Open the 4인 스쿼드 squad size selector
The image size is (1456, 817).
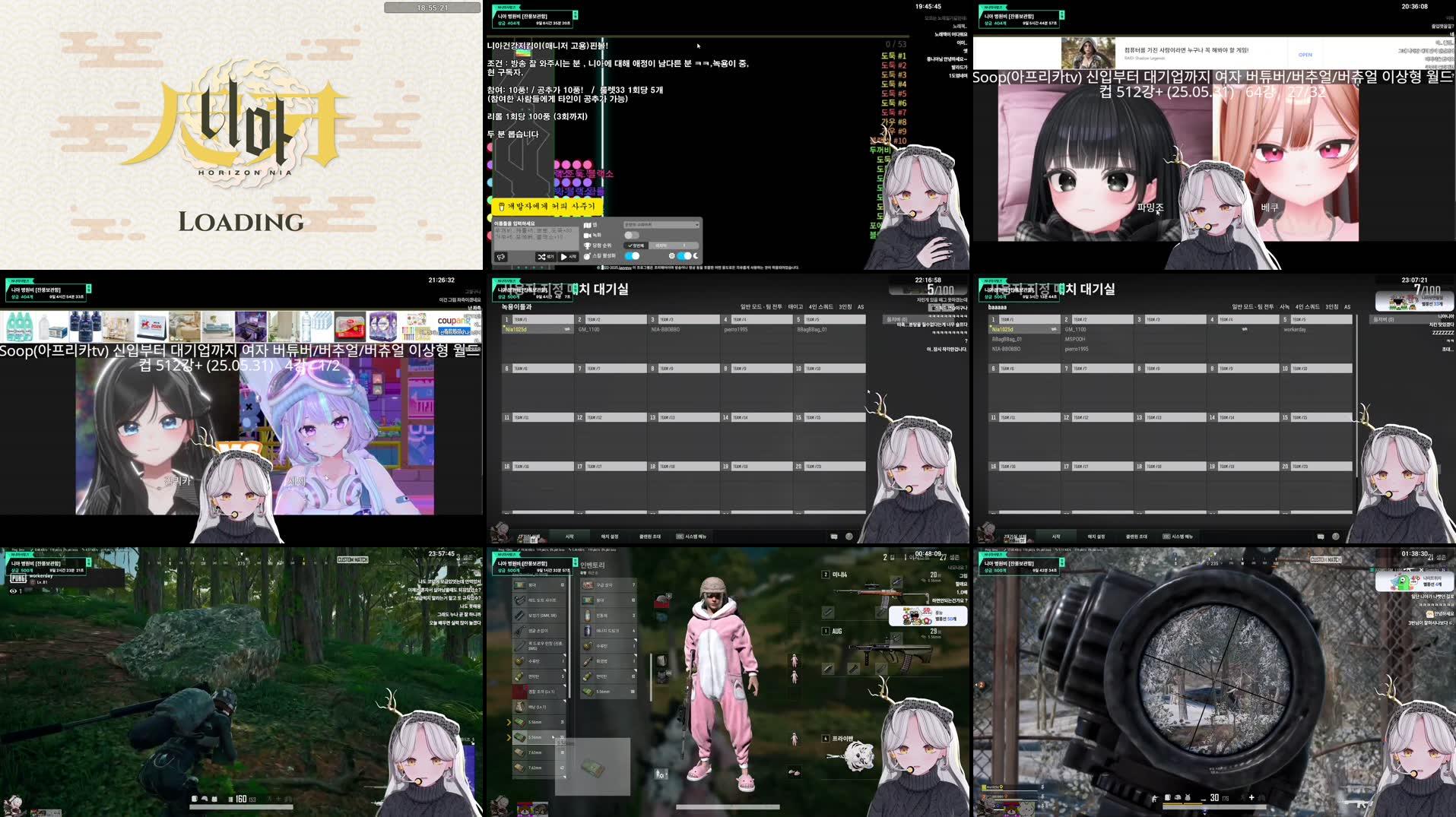[x=820, y=307]
